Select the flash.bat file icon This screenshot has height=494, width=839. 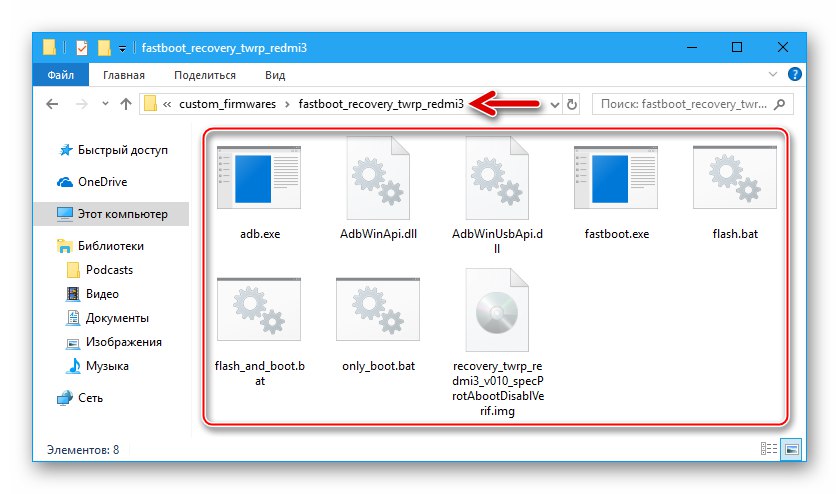point(735,177)
